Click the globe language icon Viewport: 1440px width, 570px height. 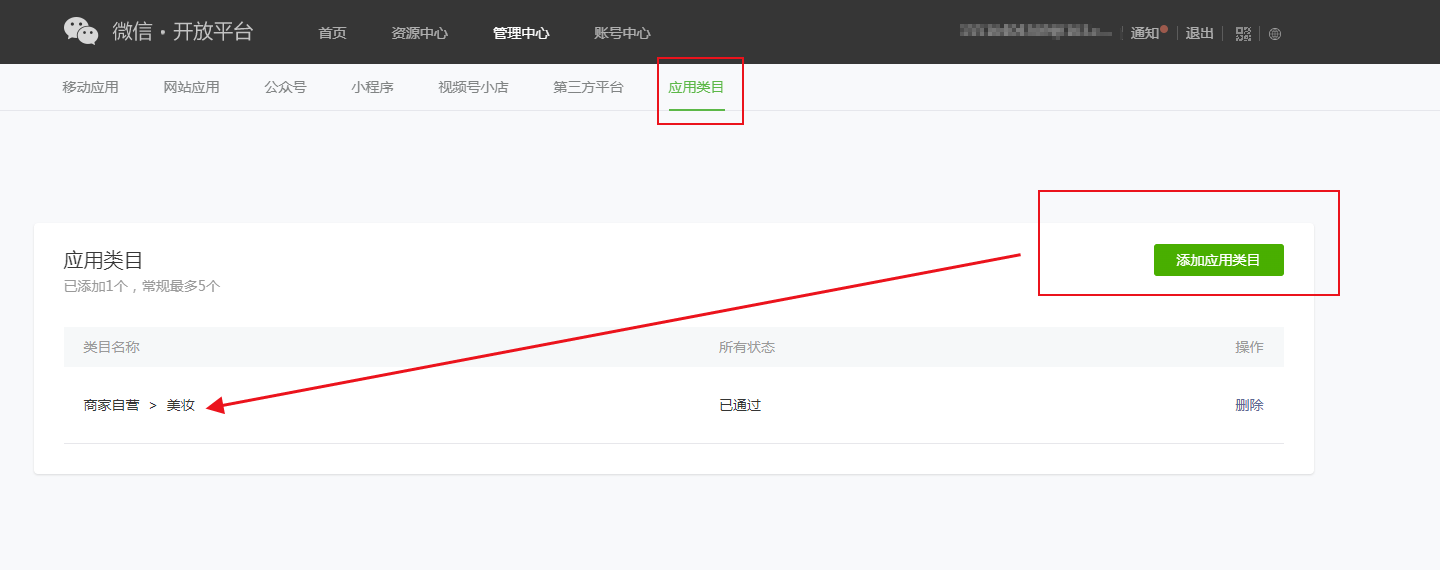coord(1275,34)
